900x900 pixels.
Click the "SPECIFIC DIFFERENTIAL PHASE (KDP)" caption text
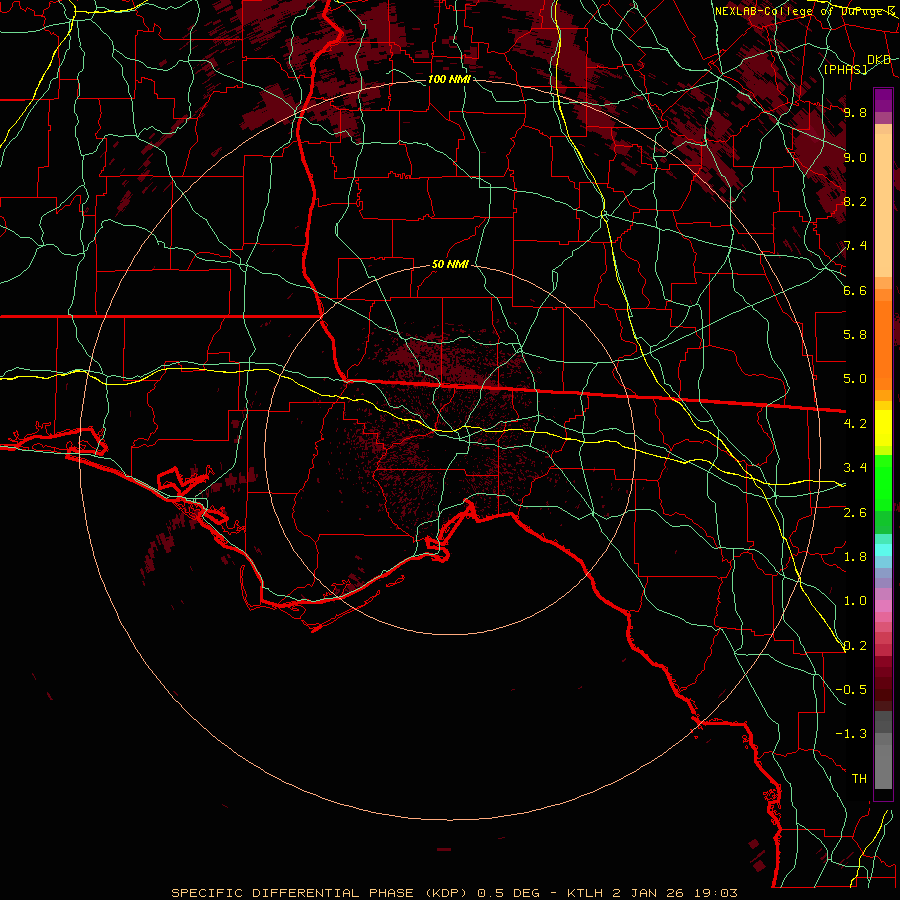click(x=321, y=893)
